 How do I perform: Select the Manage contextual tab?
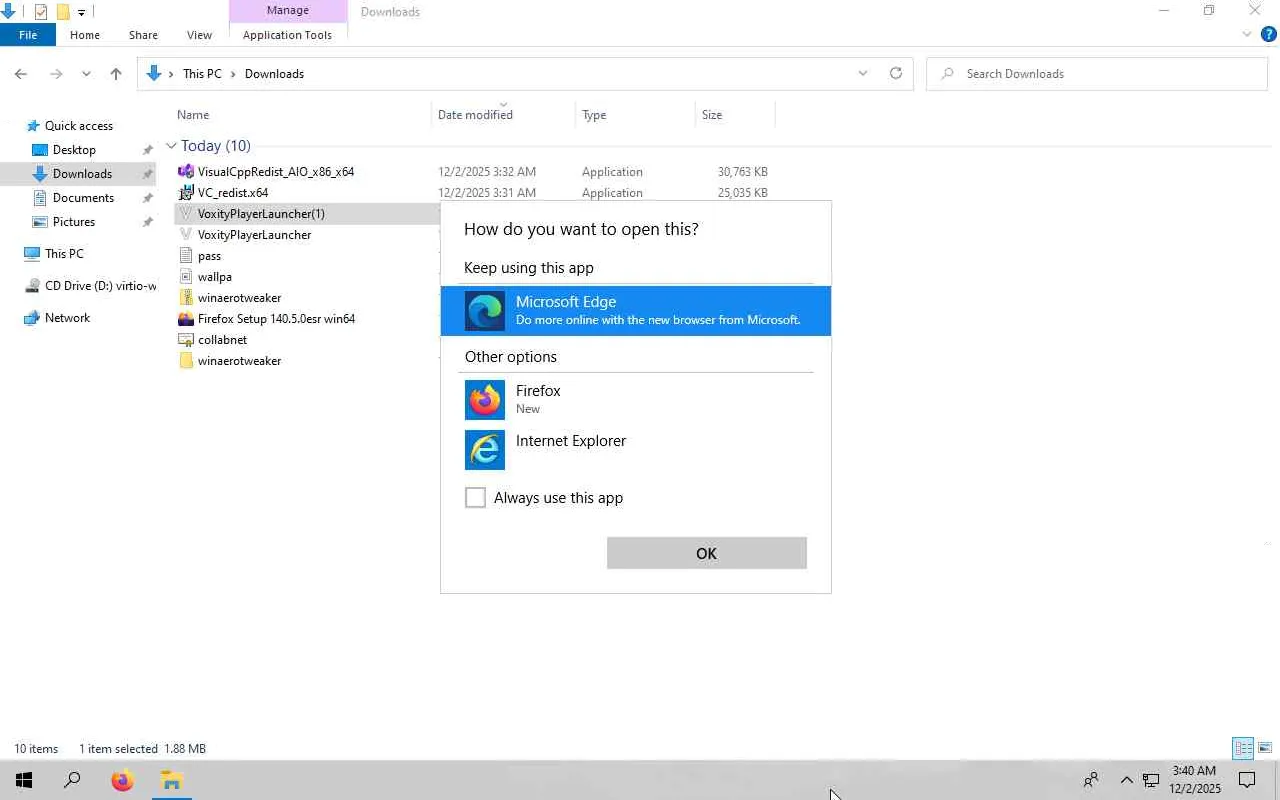(x=288, y=11)
